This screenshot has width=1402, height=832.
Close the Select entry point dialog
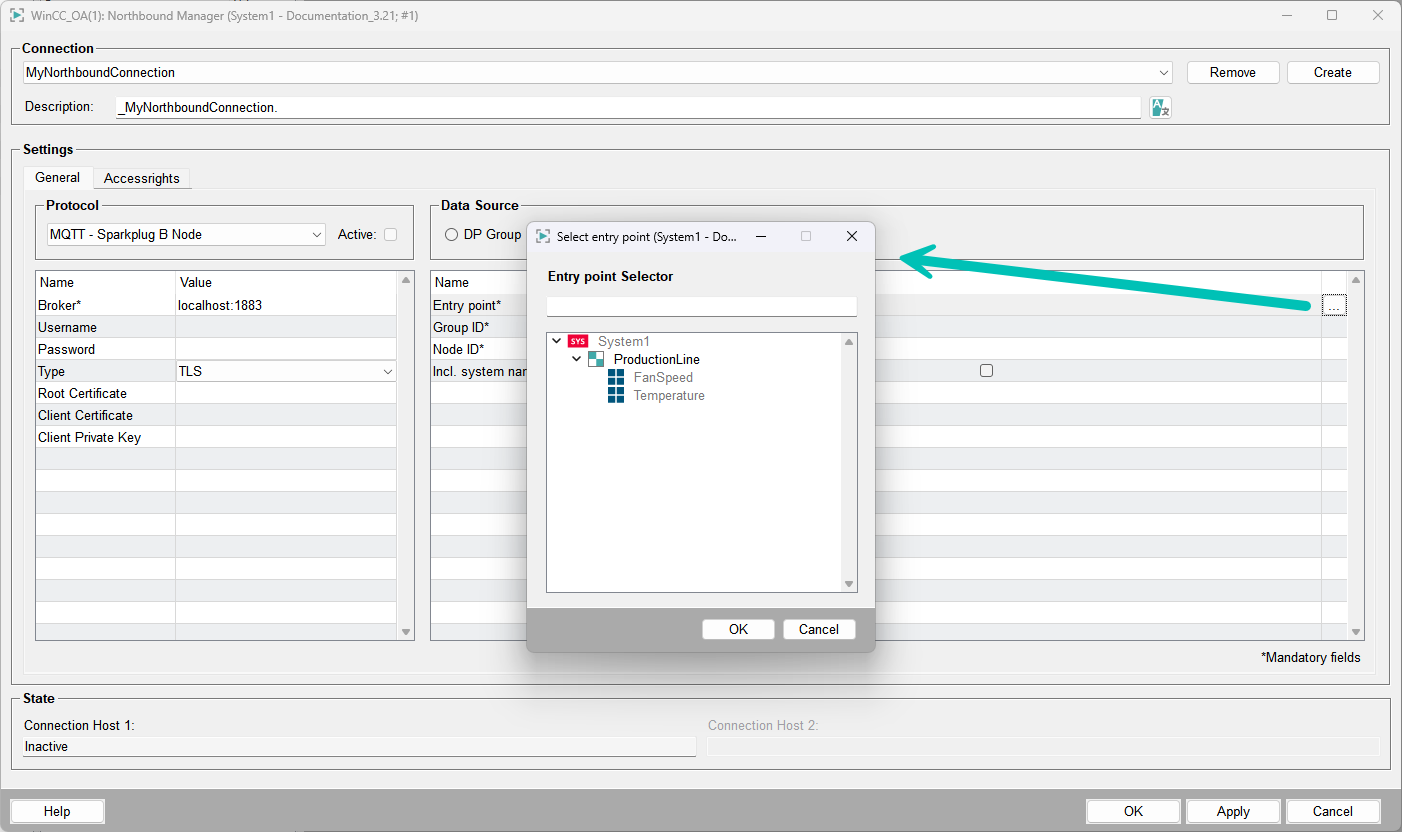(x=852, y=237)
